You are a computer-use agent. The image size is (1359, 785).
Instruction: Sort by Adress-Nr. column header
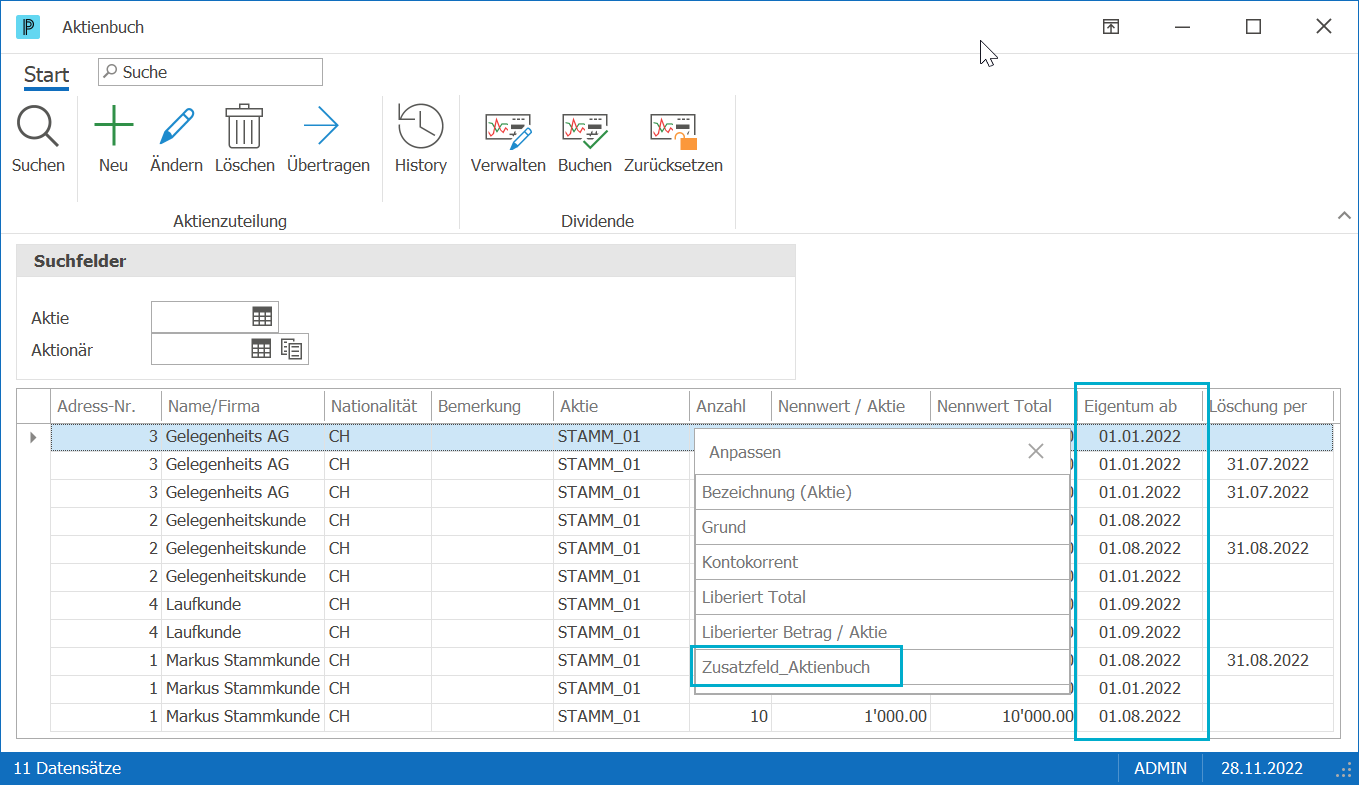tap(106, 406)
